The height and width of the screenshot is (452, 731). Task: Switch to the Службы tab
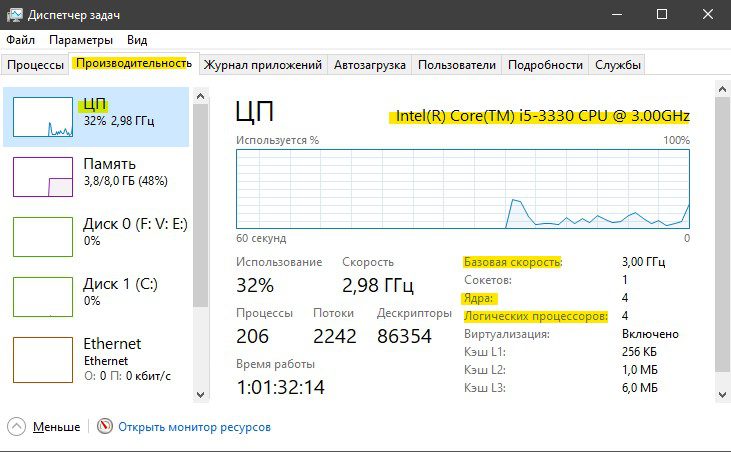click(x=618, y=64)
